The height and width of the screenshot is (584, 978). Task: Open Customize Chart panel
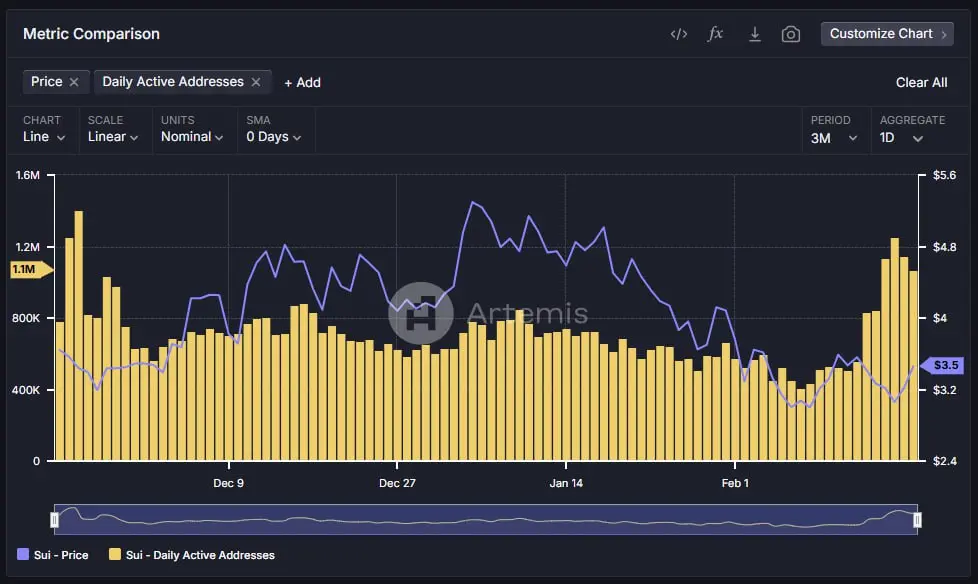click(x=888, y=34)
